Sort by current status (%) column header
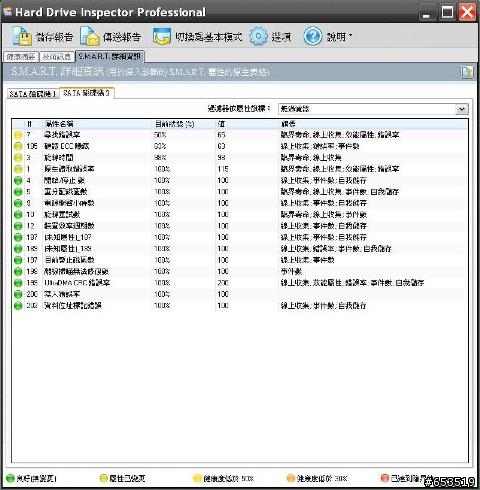Image resolution: width=480 pixels, height=490 pixels. point(174,124)
